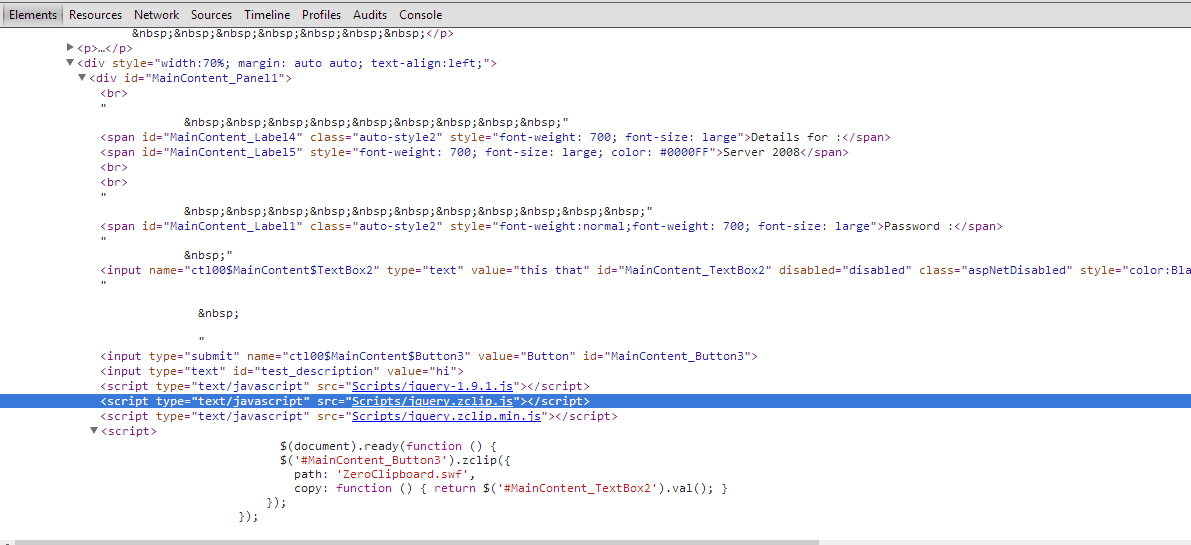Image resolution: width=1191 pixels, height=545 pixels.
Task: Click the copy: function () return line
Action: click(x=510, y=488)
